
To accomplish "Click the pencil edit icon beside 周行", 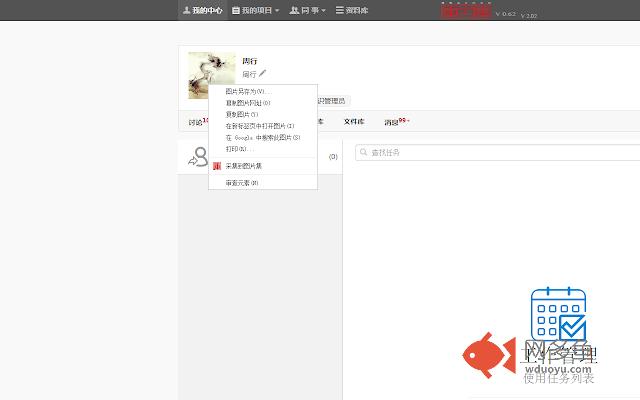I will pyautogui.click(x=262, y=73).
